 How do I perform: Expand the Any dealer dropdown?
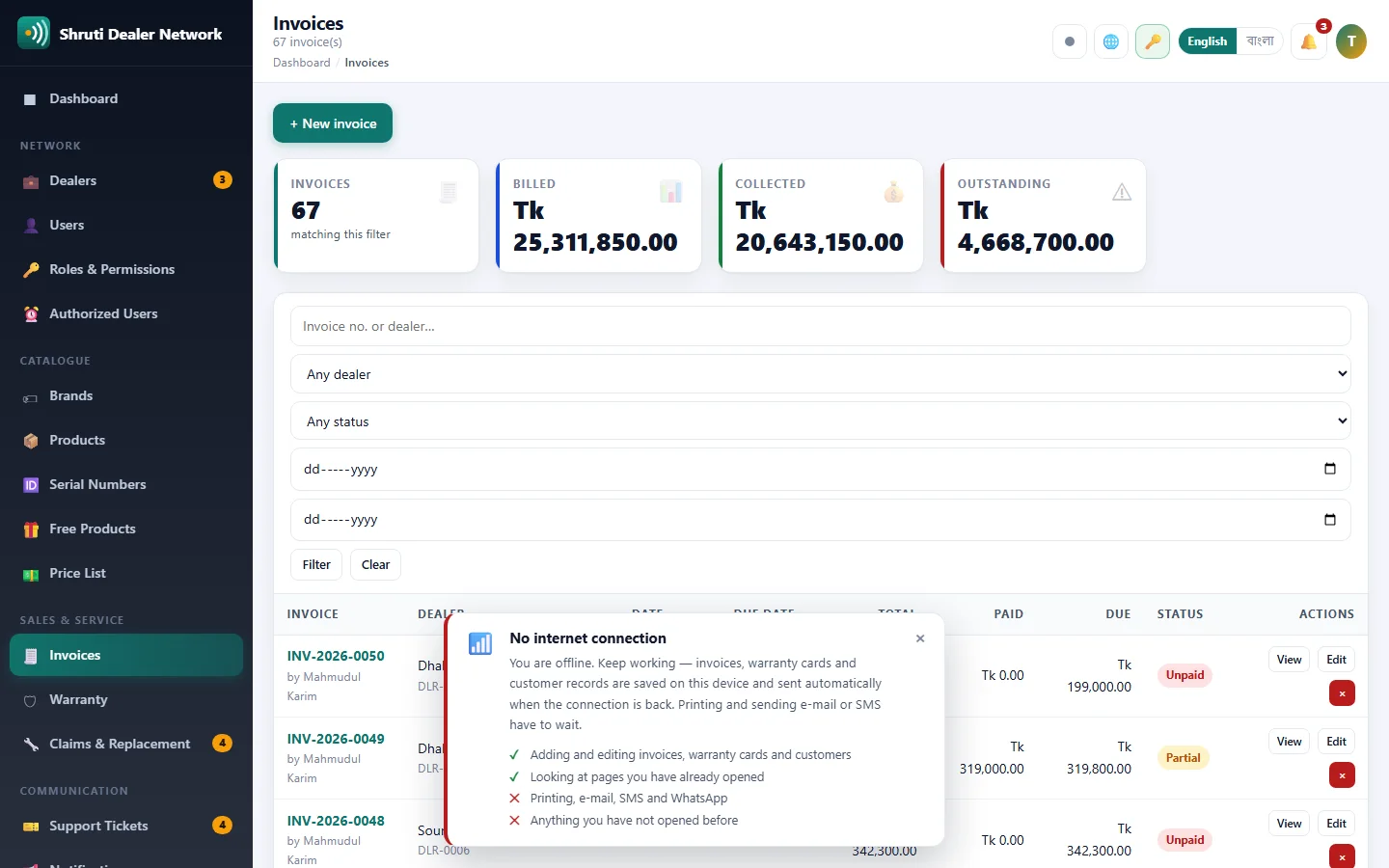[x=820, y=374]
